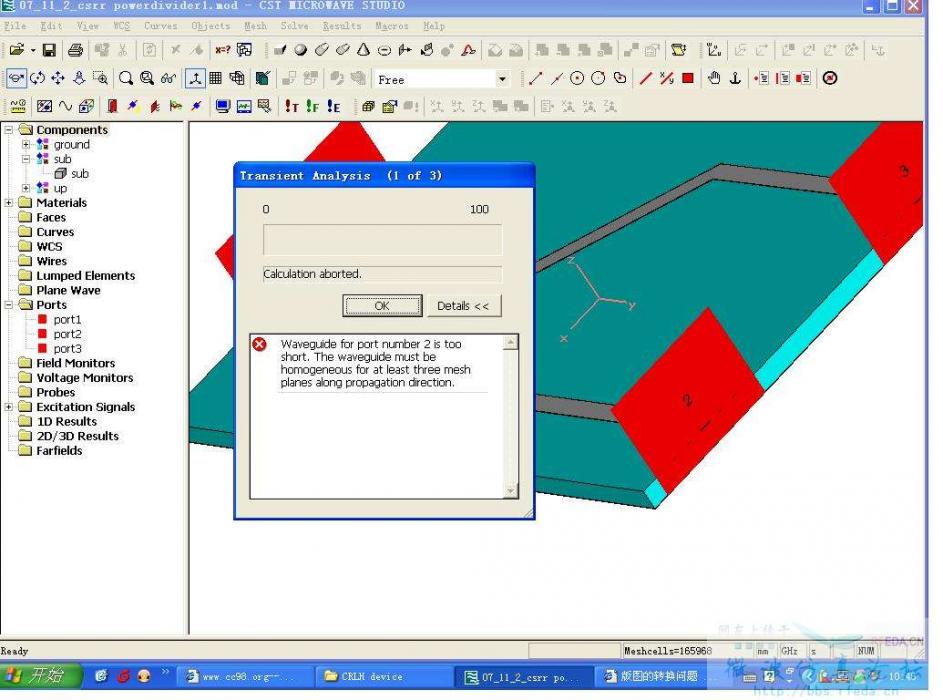
Task: Open the excitation signal sine wave icon
Action: pyautogui.click(x=65, y=106)
